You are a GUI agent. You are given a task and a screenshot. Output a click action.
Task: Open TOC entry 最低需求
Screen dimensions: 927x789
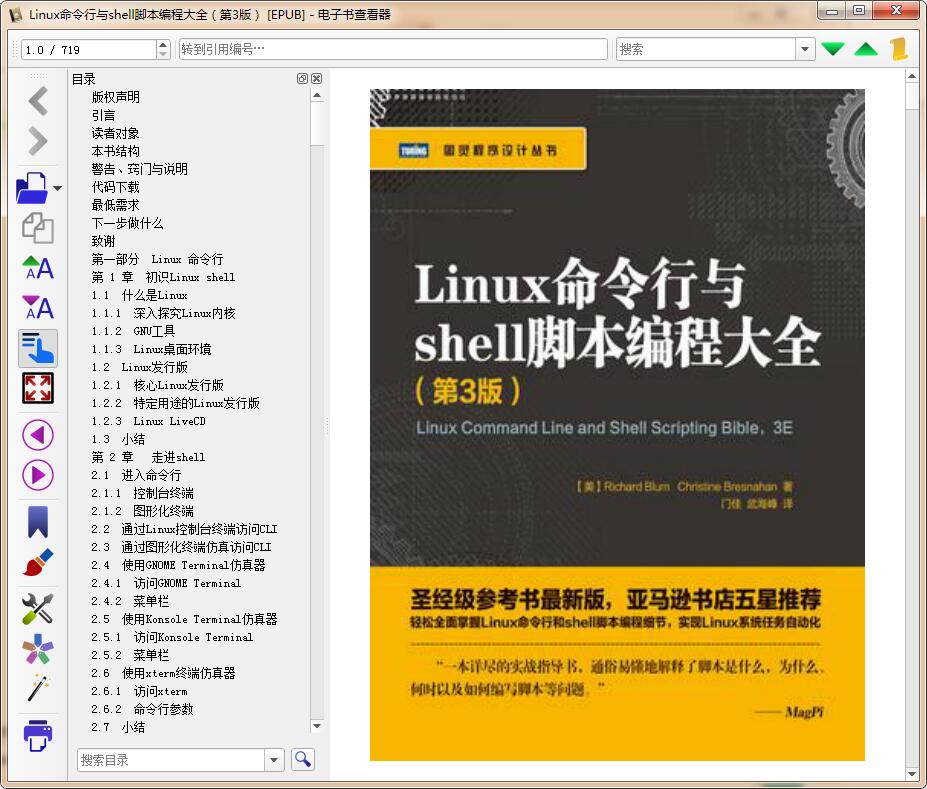[x=116, y=205]
